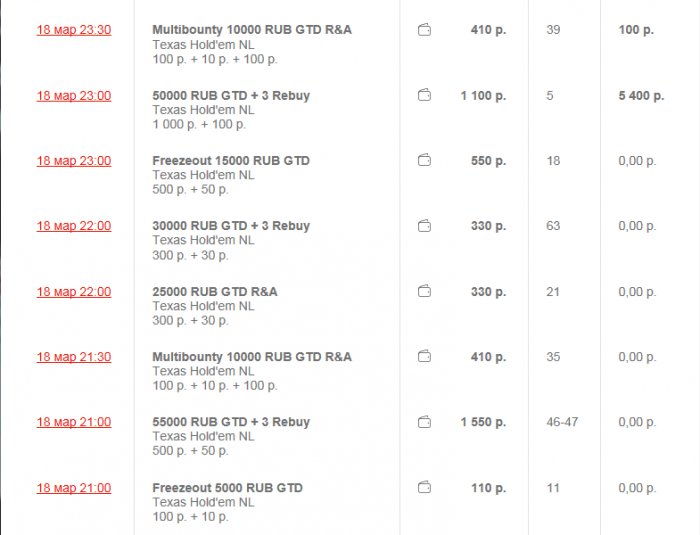The width and height of the screenshot is (700, 535).
Task: Open date link for Freezeout 15000 RUB GTD
Action: [x=74, y=161]
